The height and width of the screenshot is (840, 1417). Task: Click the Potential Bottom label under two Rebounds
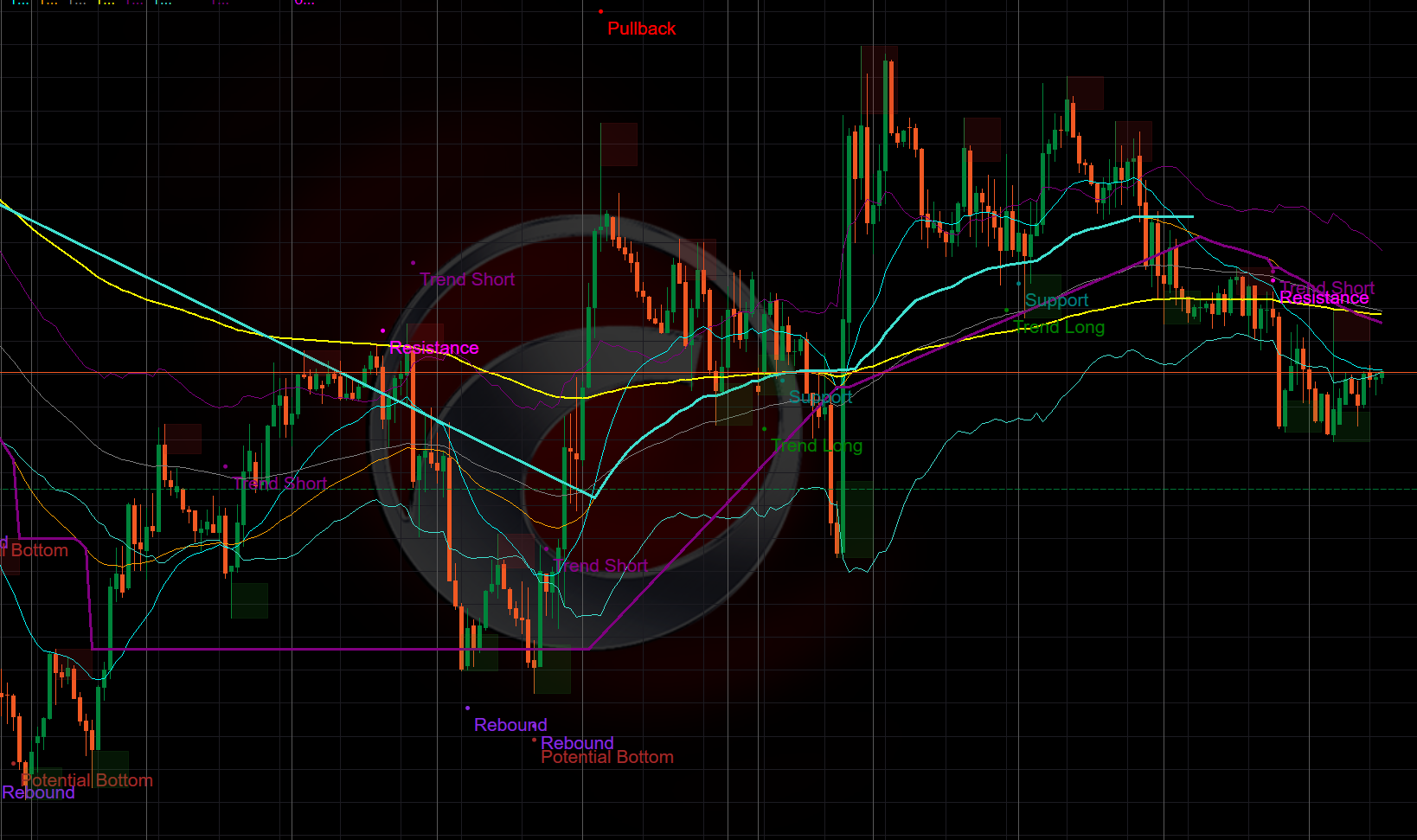coord(607,758)
